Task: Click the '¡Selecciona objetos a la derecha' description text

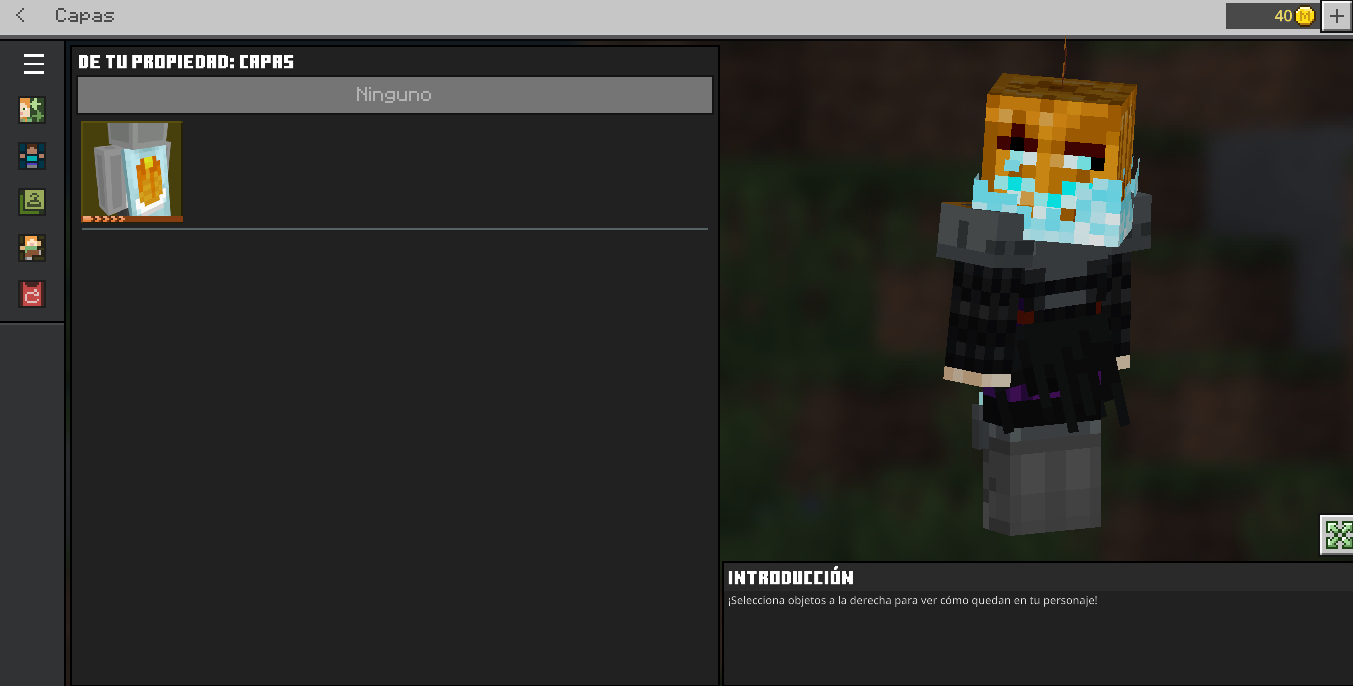Action: click(913, 601)
